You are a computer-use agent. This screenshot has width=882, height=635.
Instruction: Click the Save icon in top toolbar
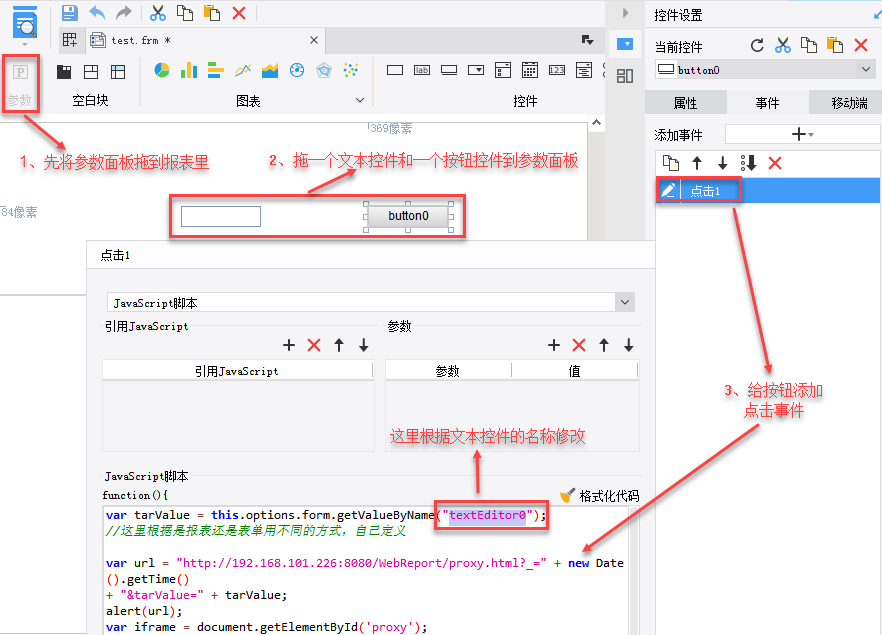[x=69, y=12]
